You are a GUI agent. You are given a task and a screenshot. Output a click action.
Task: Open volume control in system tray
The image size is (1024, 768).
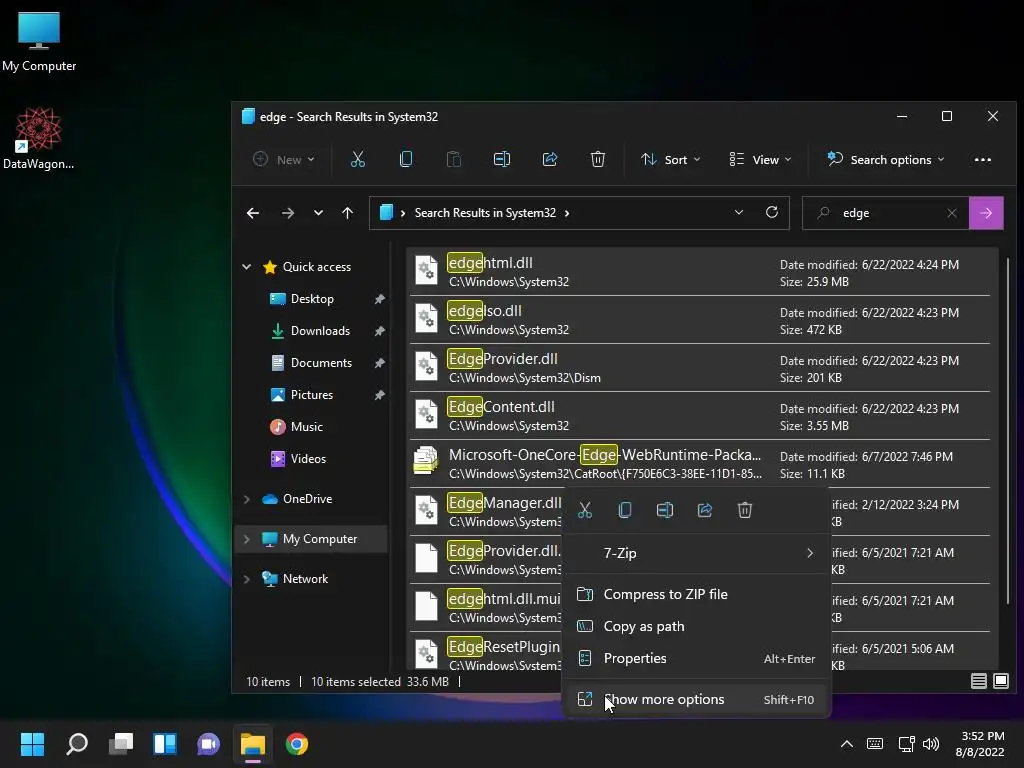coord(931,744)
